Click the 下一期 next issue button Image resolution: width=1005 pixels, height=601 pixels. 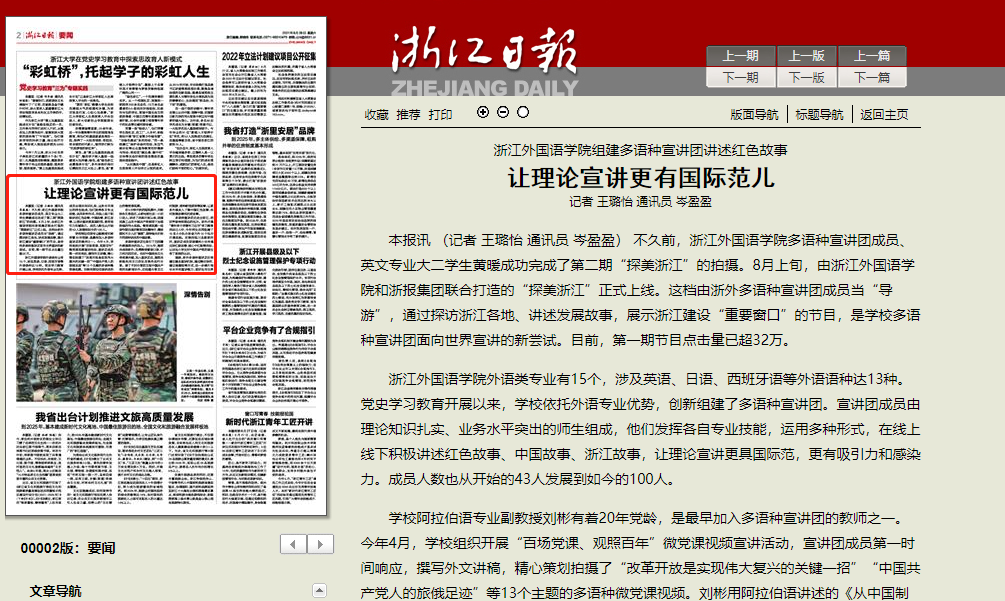click(740, 77)
